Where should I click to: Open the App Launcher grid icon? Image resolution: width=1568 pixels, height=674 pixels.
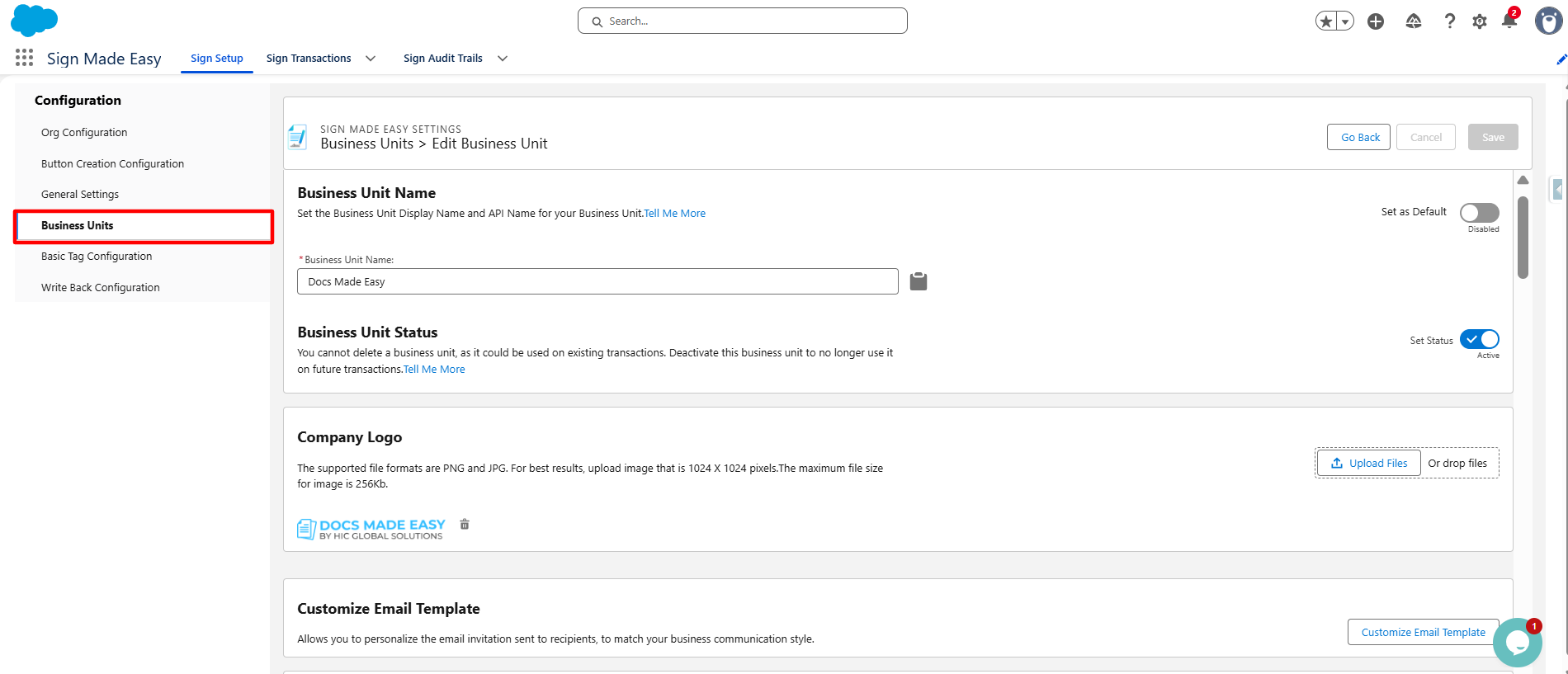[24, 58]
